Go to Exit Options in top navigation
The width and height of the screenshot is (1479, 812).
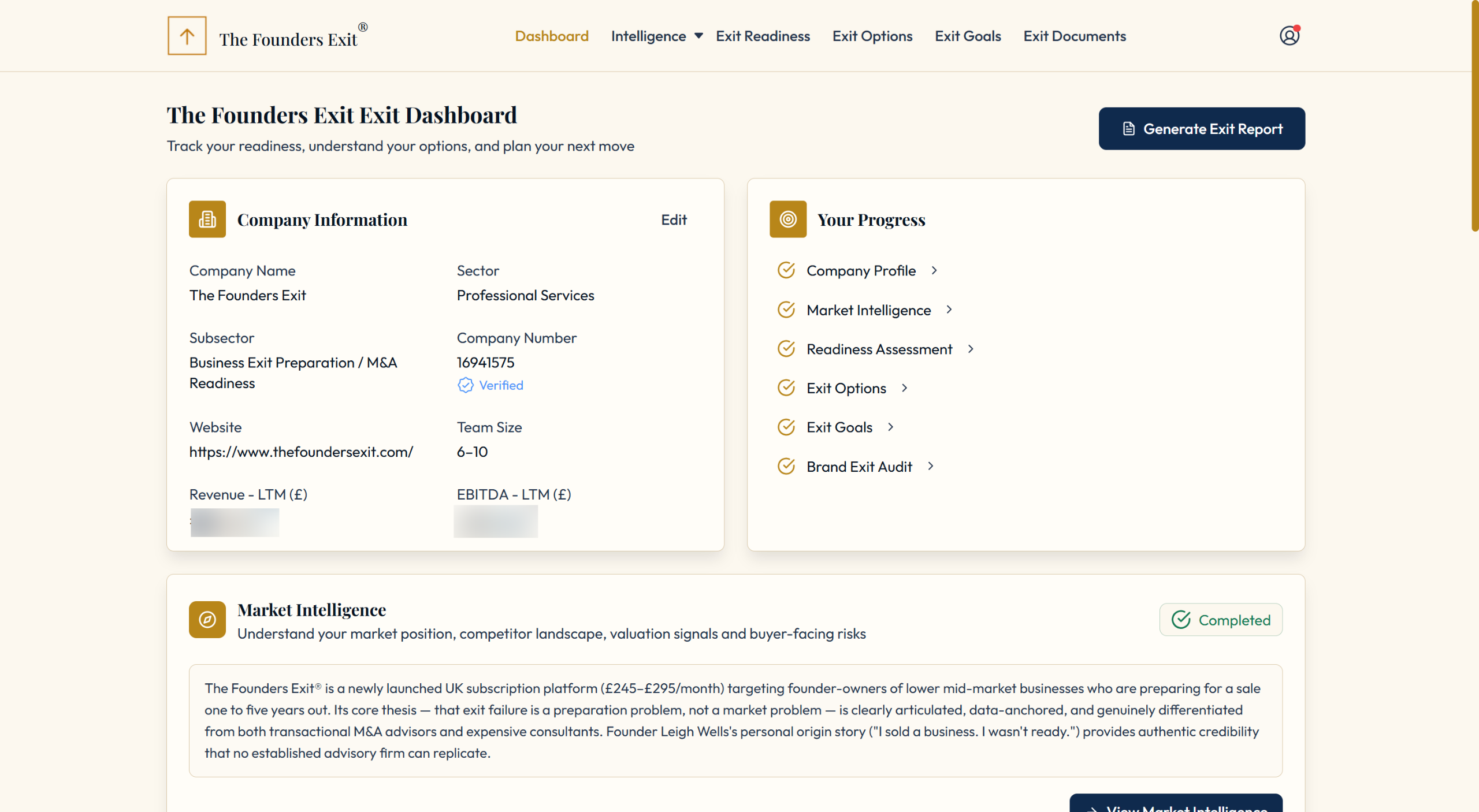coord(872,36)
